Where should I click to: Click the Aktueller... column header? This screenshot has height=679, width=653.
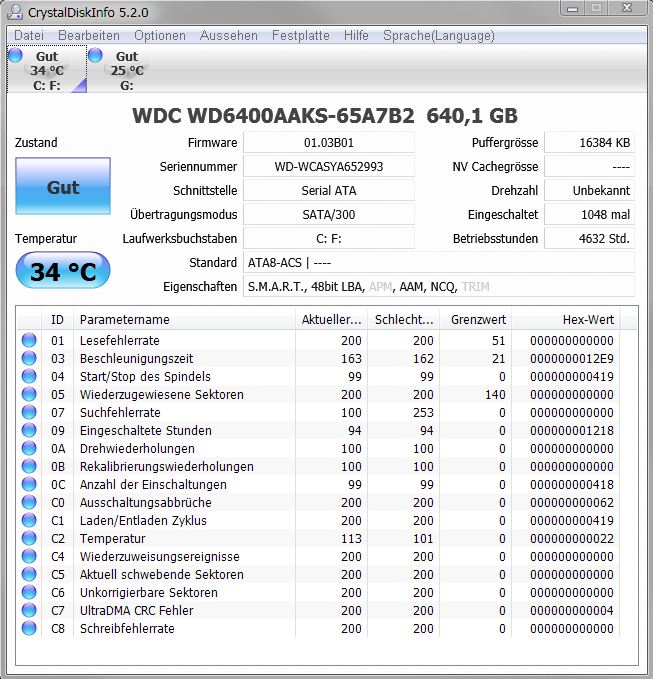coord(331,320)
